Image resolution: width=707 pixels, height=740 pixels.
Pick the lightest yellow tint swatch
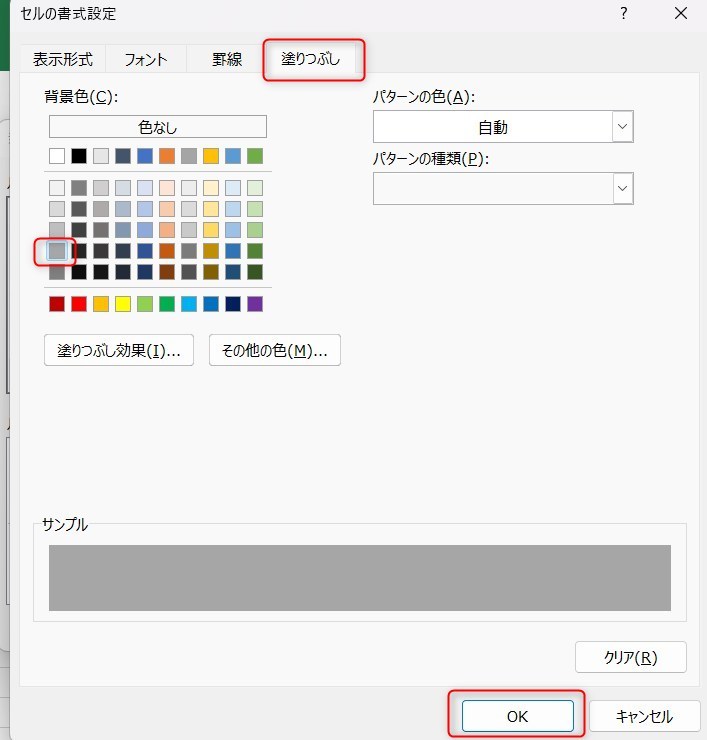pos(211,188)
